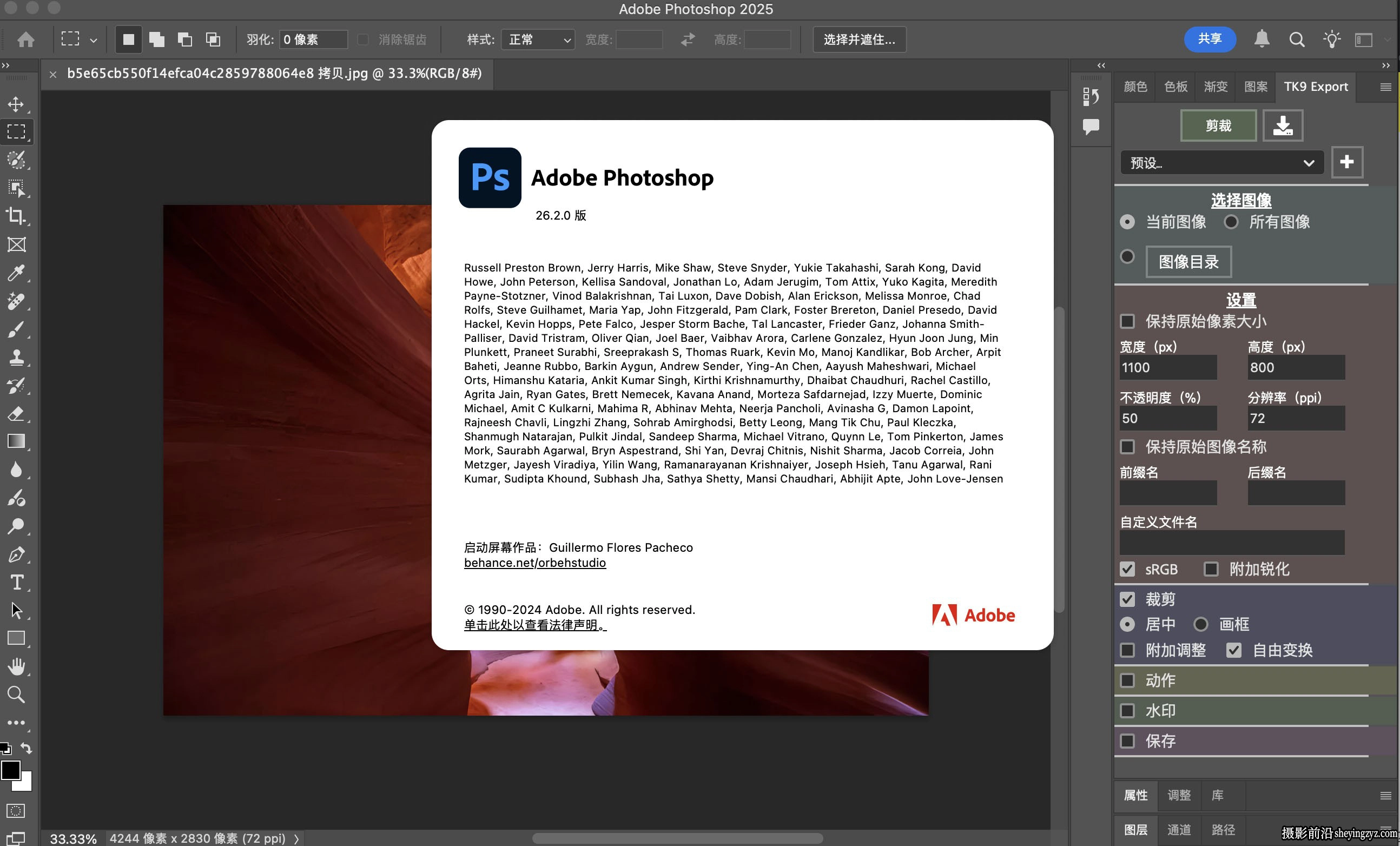Select the Gradient tool
This screenshot has height=846, width=1400.
point(16,441)
